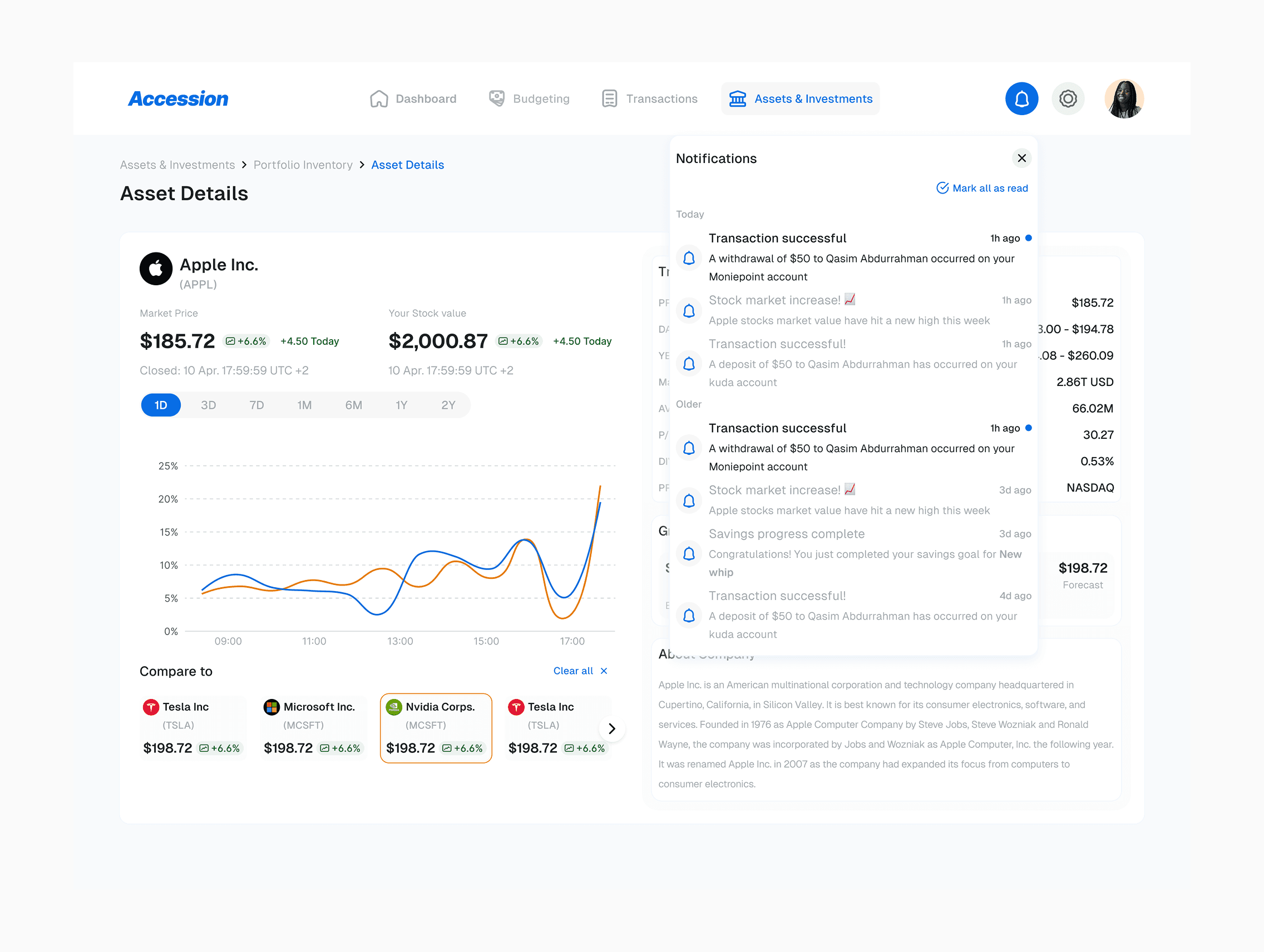Open the user profile avatar

coord(1123,99)
